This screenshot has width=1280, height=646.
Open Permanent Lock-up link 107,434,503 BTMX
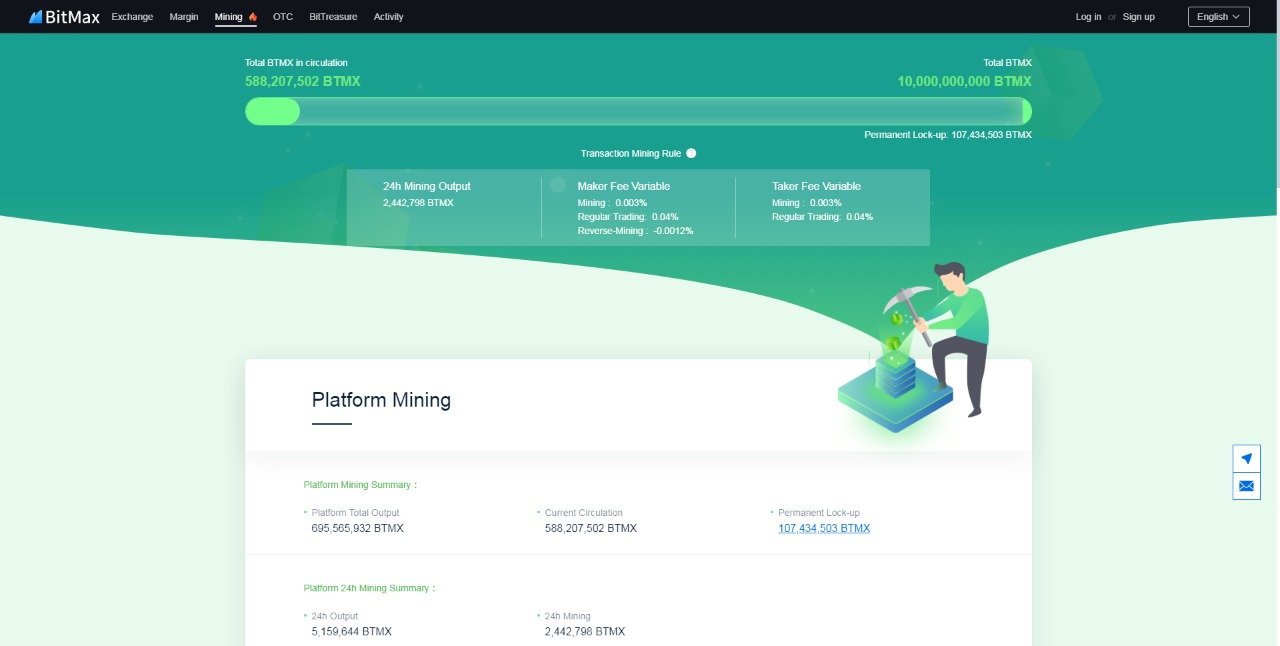(824, 528)
